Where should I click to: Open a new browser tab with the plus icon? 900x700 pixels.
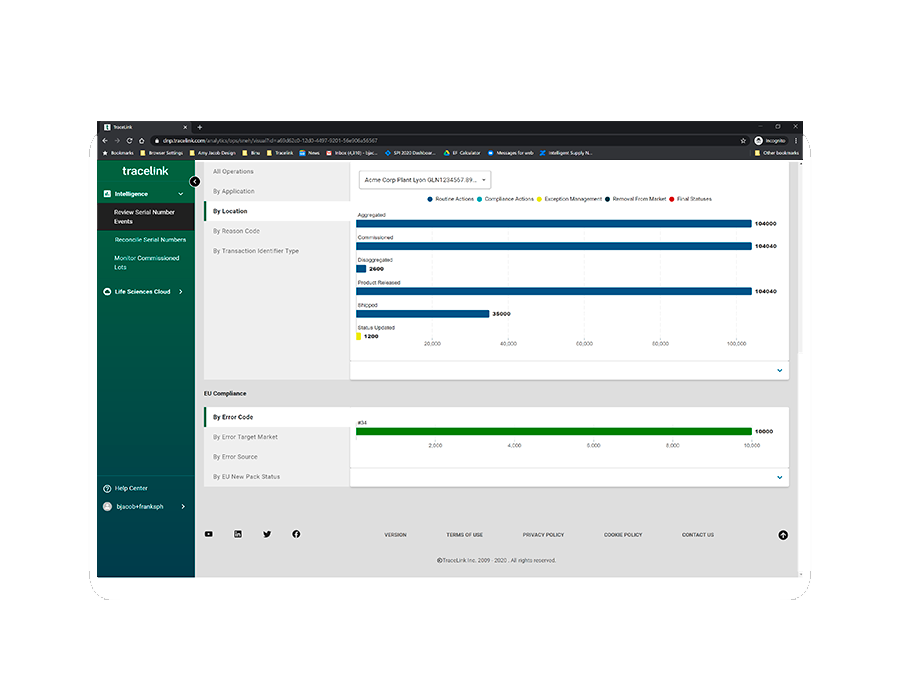point(200,127)
